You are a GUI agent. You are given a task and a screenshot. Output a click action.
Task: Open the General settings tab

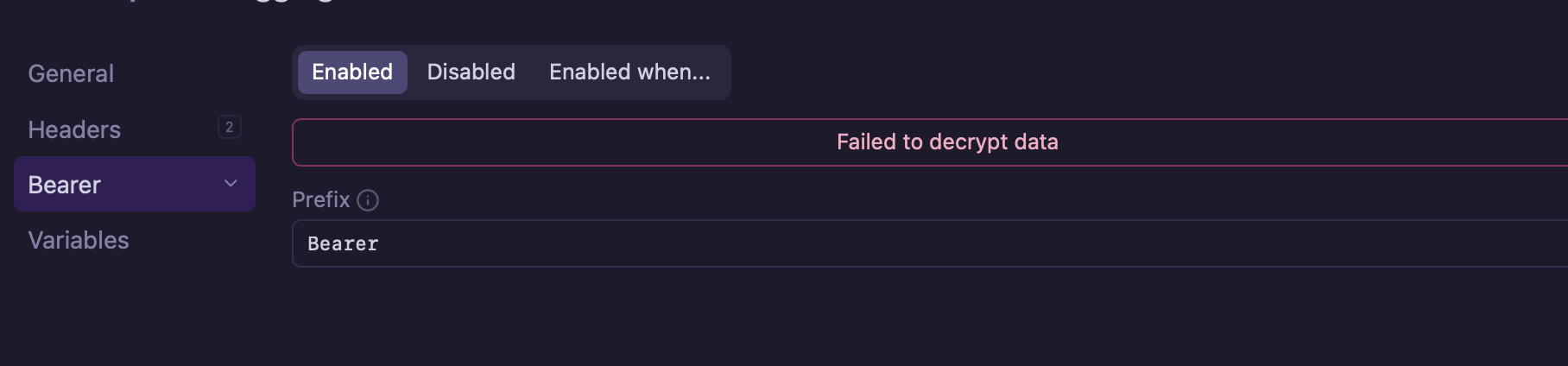click(x=71, y=74)
